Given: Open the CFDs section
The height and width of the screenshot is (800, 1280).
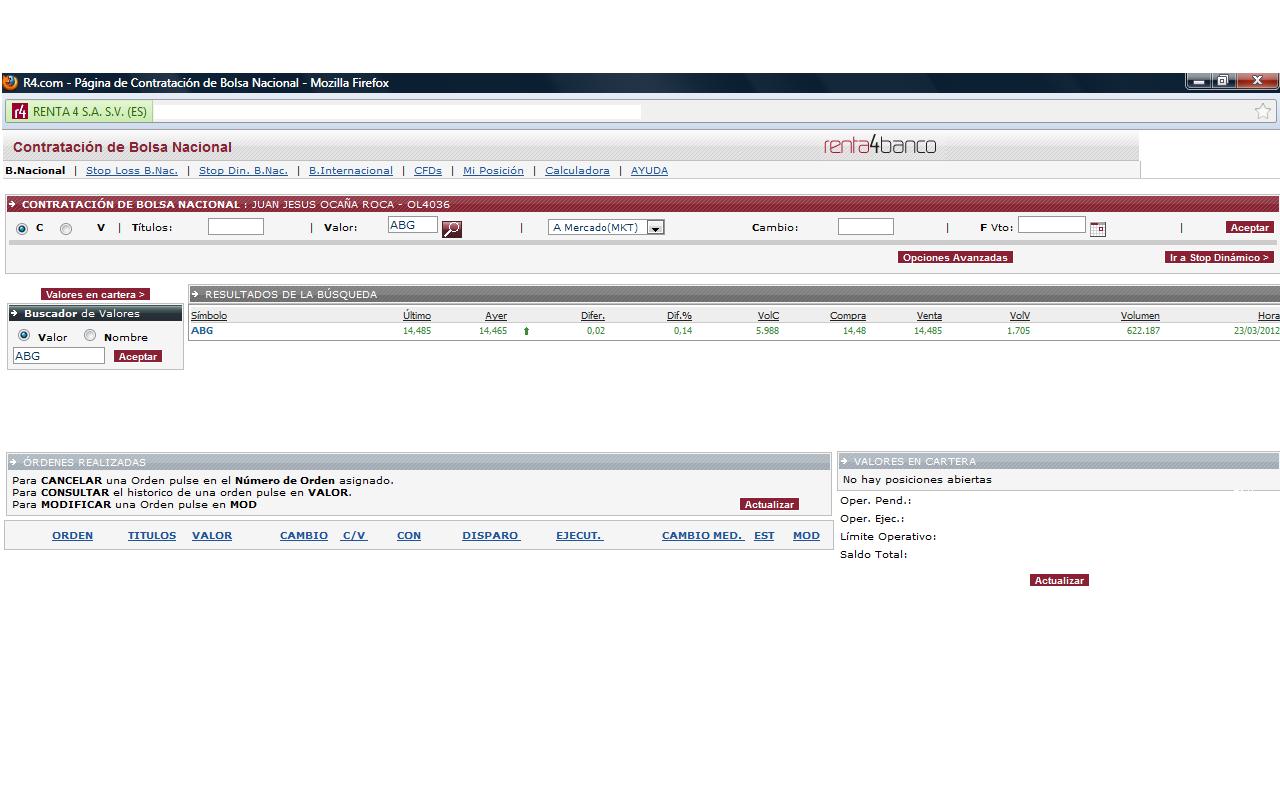Looking at the screenshot, I should click(x=428, y=171).
